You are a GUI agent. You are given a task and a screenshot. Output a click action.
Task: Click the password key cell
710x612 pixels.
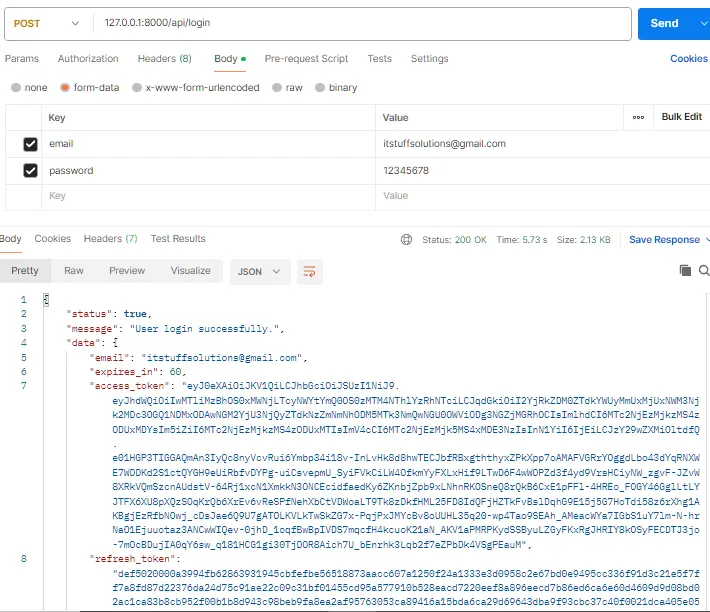208,171
